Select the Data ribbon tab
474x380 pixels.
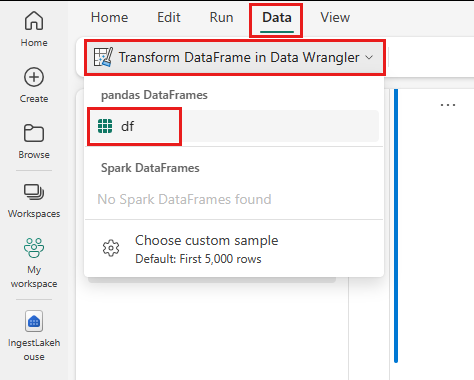point(277,18)
